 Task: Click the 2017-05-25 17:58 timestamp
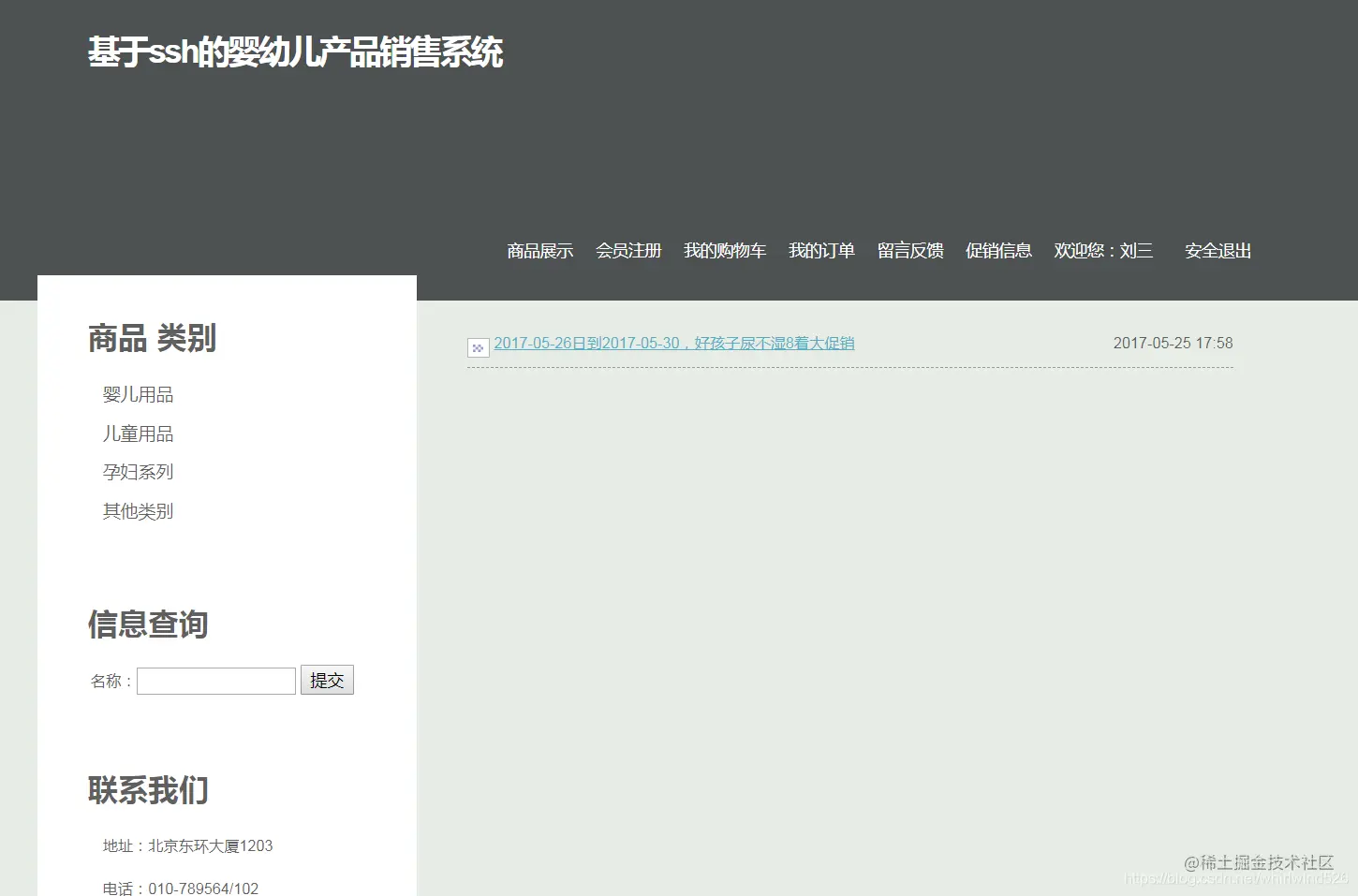(x=1173, y=344)
